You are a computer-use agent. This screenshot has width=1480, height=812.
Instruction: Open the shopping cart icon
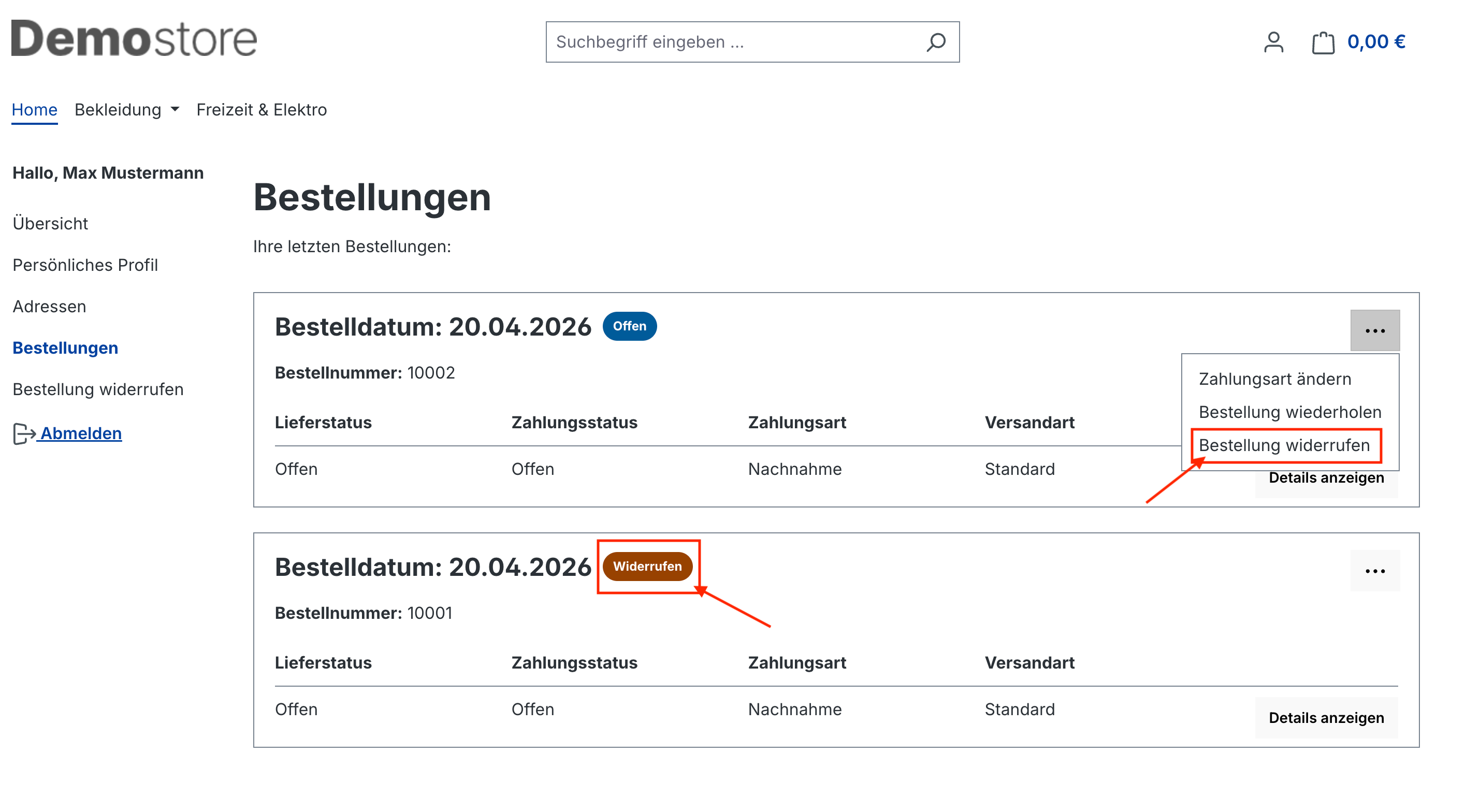[1323, 42]
